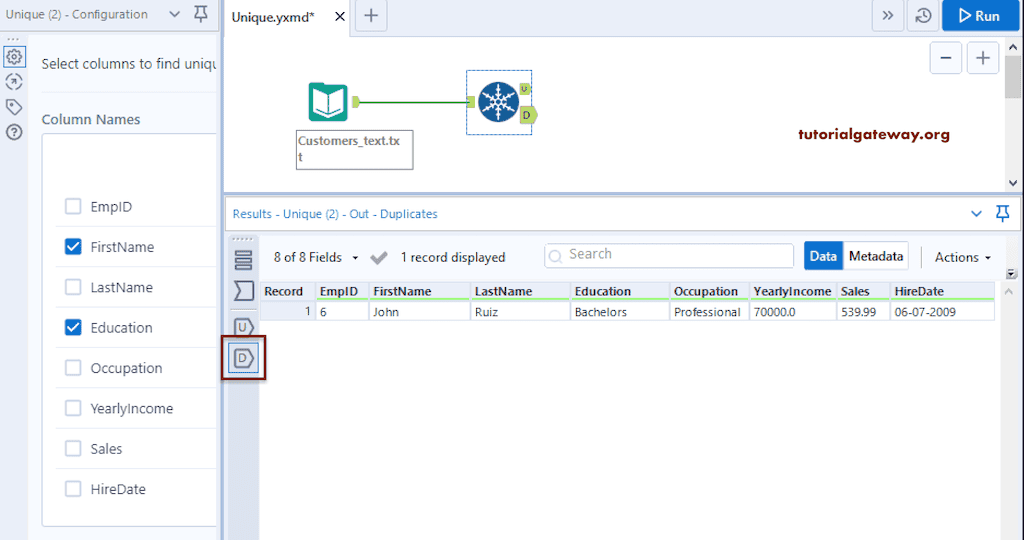1024x540 pixels.
Task: Open the Actions dropdown menu
Action: pyautogui.click(x=963, y=257)
